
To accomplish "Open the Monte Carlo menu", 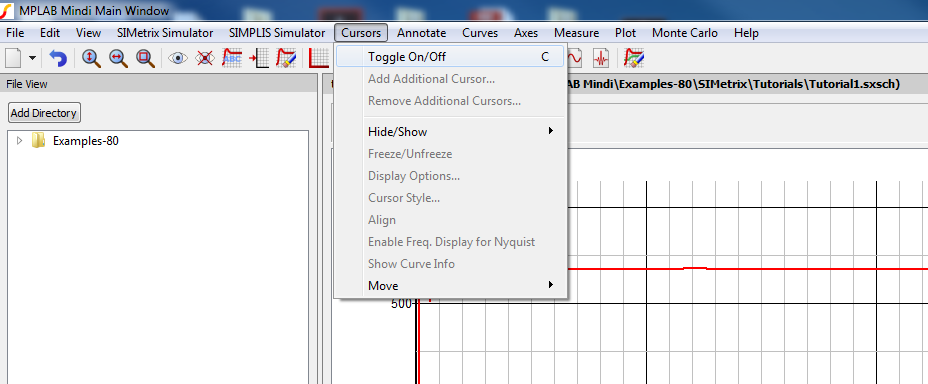I will pos(685,33).
